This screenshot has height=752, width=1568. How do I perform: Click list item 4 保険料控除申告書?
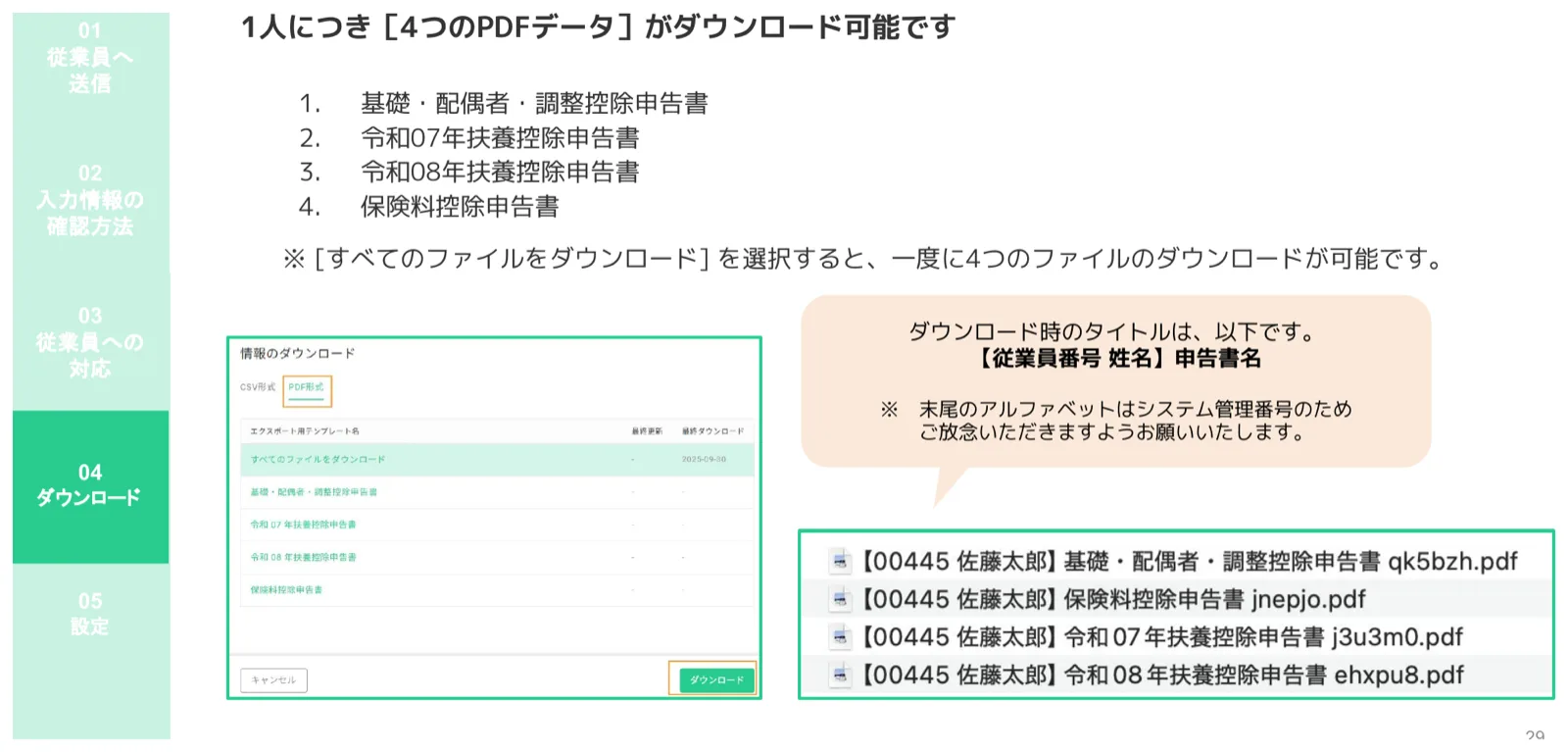point(460,206)
